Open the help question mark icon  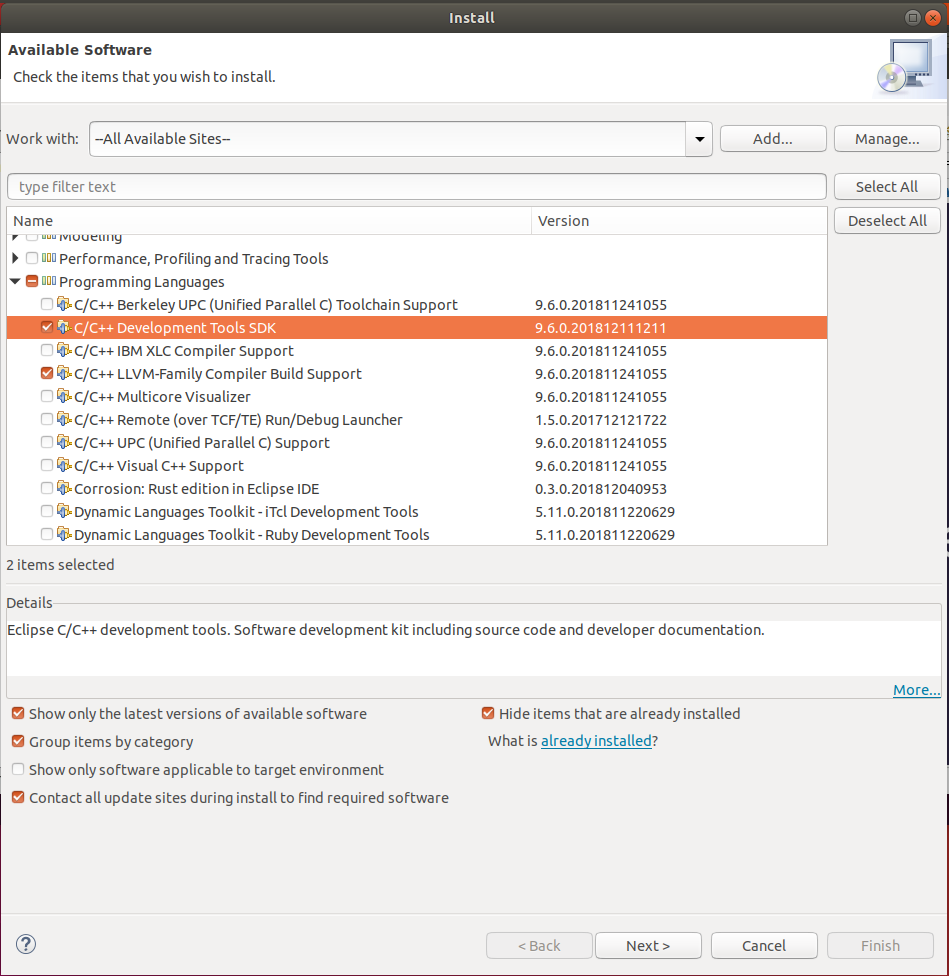[26, 944]
